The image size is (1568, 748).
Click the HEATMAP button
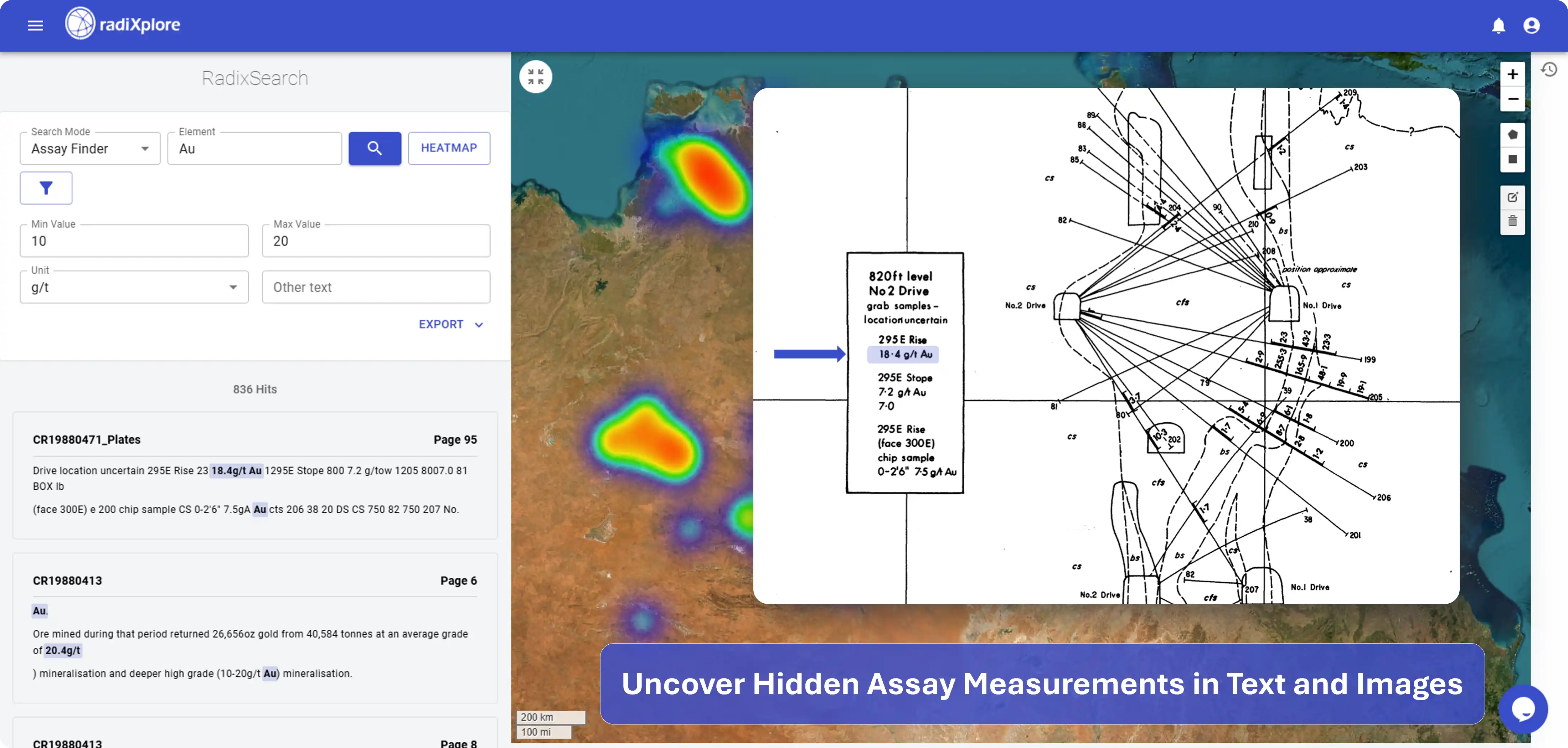[x=449, y=148]
